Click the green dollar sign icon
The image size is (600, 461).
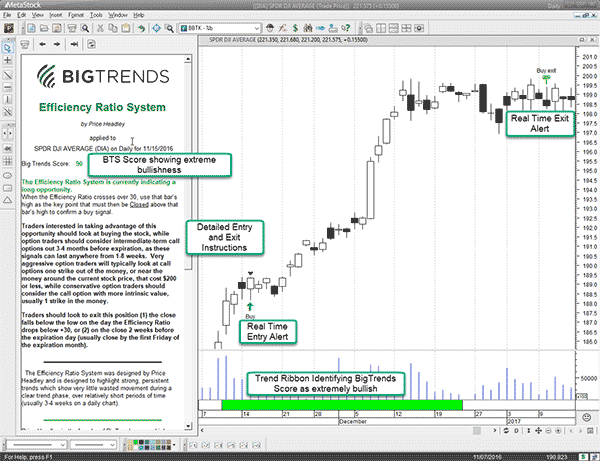point(295,28)
